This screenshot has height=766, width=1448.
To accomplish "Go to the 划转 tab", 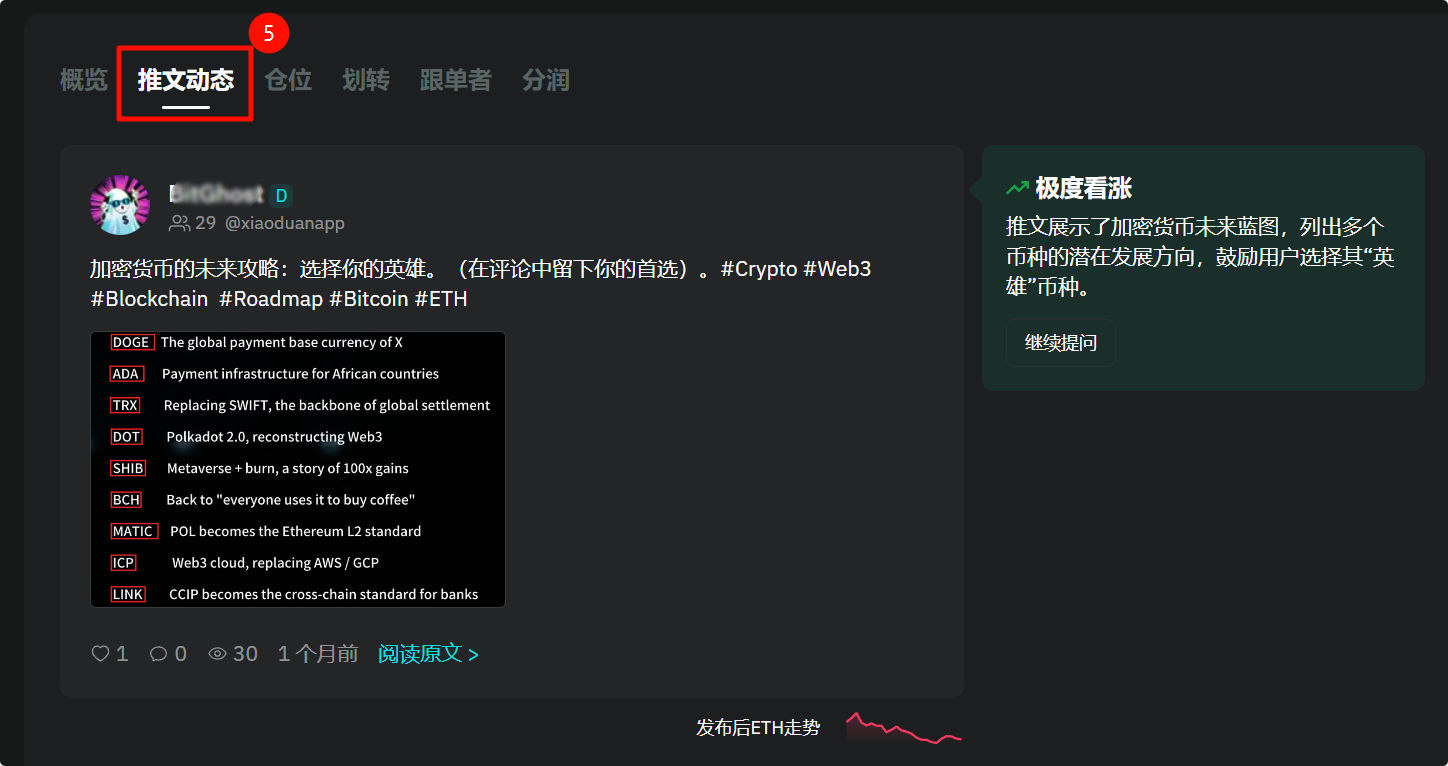I will coord(366,80).
